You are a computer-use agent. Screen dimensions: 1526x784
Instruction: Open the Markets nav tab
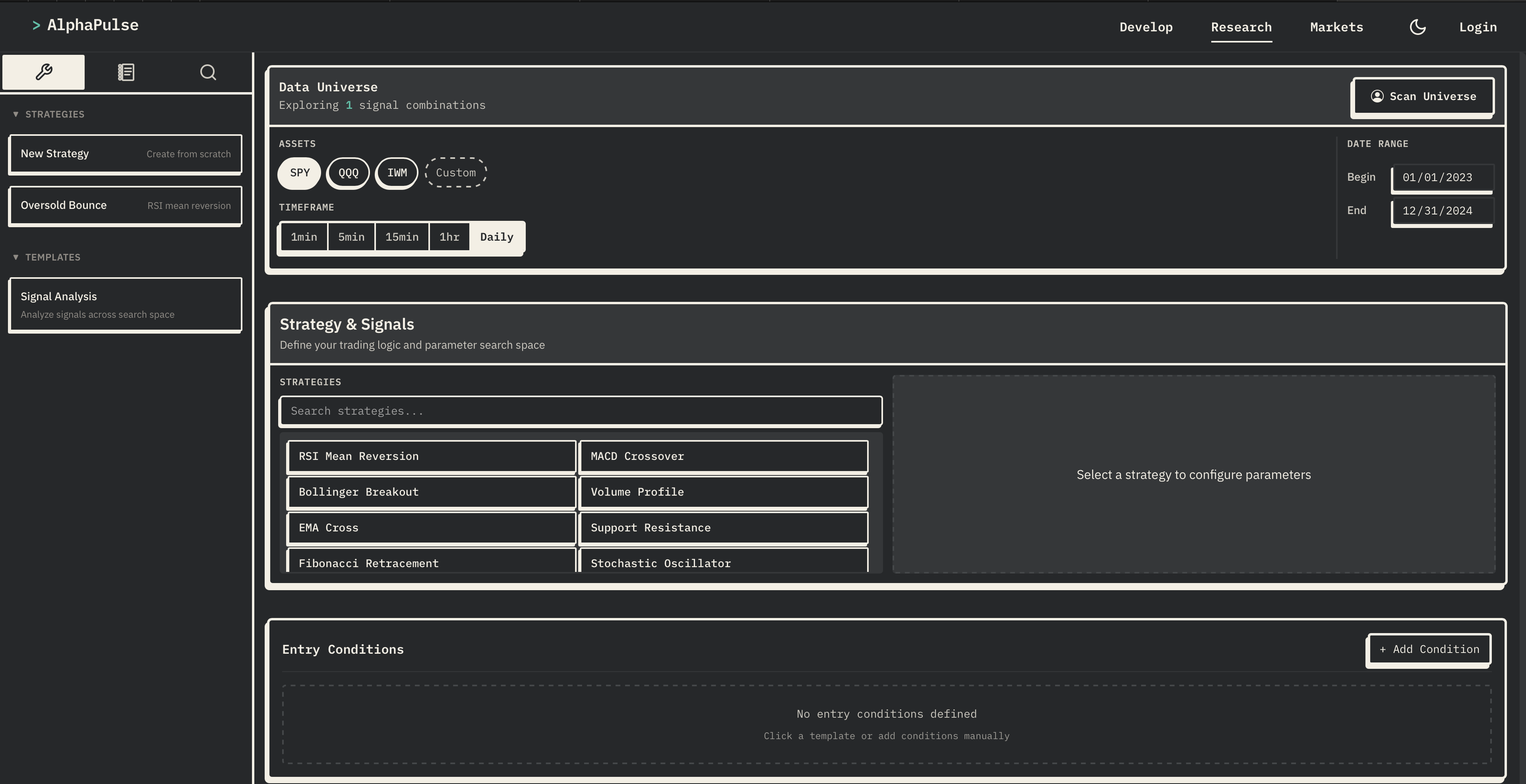click(1336, 27)
